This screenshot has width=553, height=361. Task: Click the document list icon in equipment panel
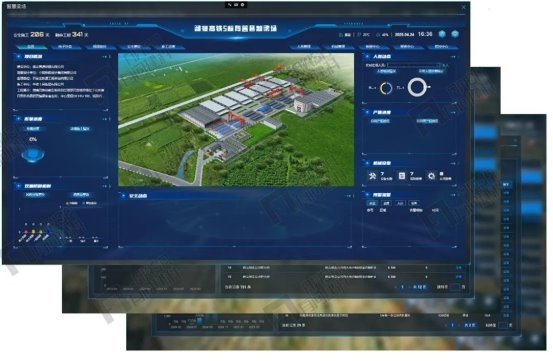(x=402, y=176)
